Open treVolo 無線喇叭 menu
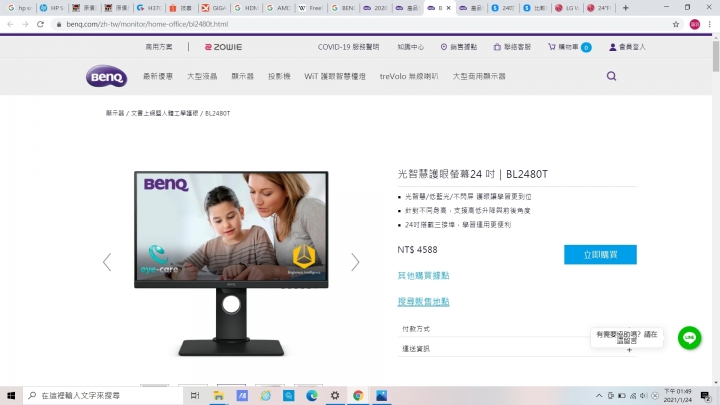This screenshot has width=720, height=405. [x=409, y=76]
